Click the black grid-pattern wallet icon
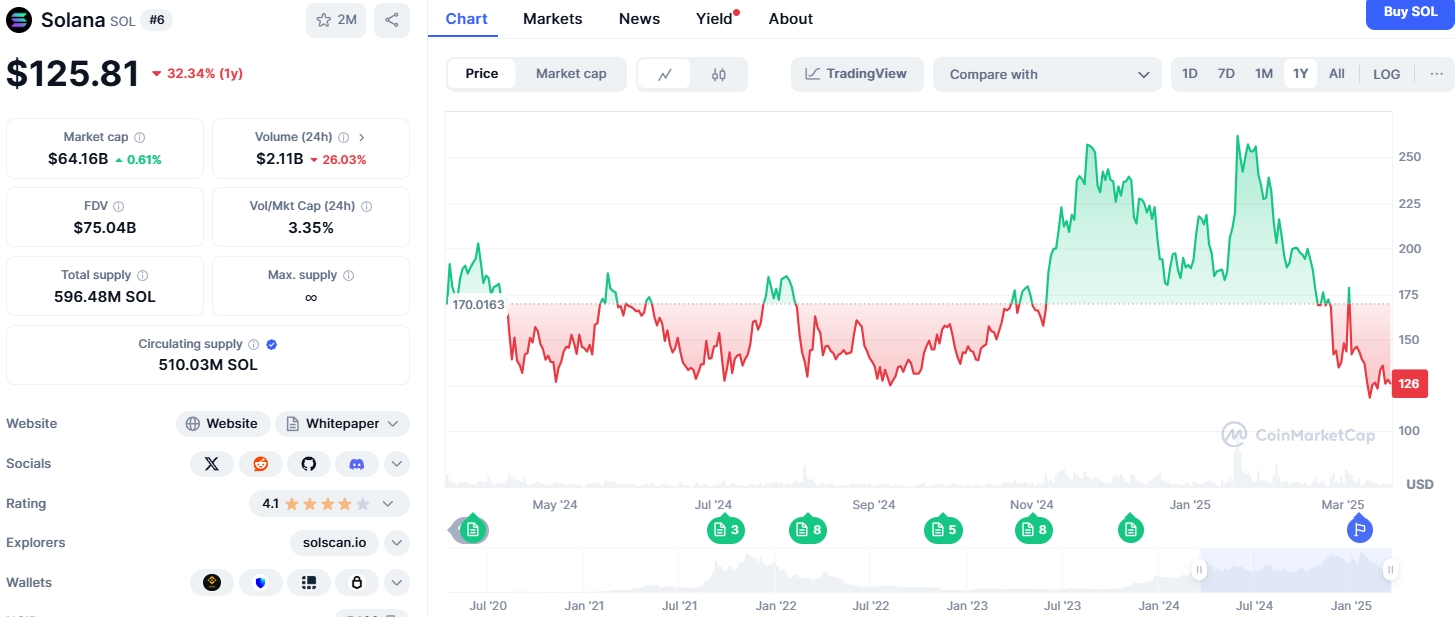The image size is (1455, 617). tap(309, 582)
